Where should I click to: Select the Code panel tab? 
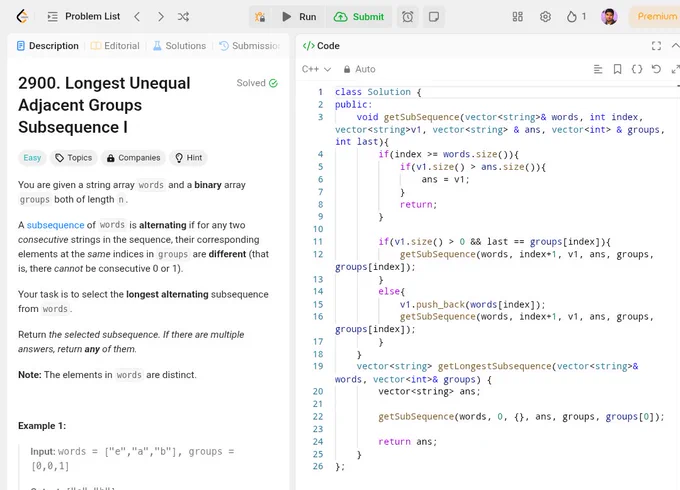pos(321,46)
